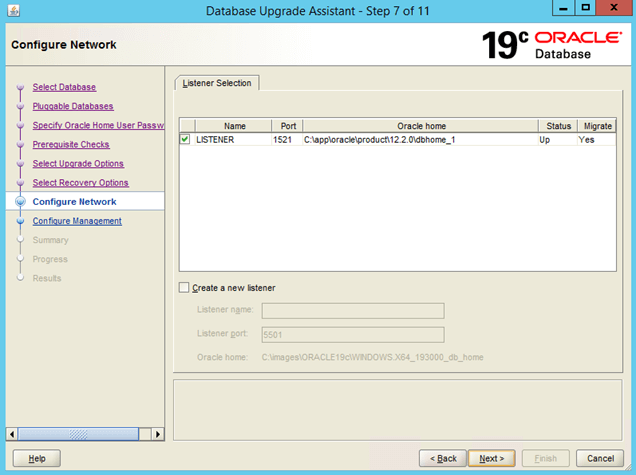Screen dimensions: 636x475
Task: Sort listeners by Status column header
Action: (559, 126)
